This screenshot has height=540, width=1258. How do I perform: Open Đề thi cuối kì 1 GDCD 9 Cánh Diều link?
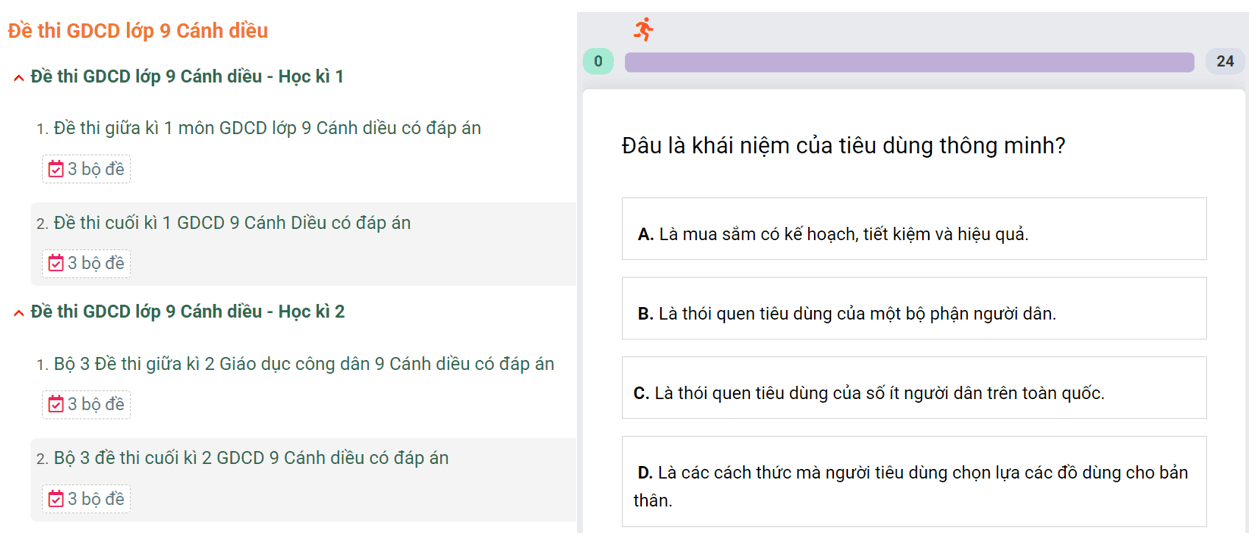point(232,222)
